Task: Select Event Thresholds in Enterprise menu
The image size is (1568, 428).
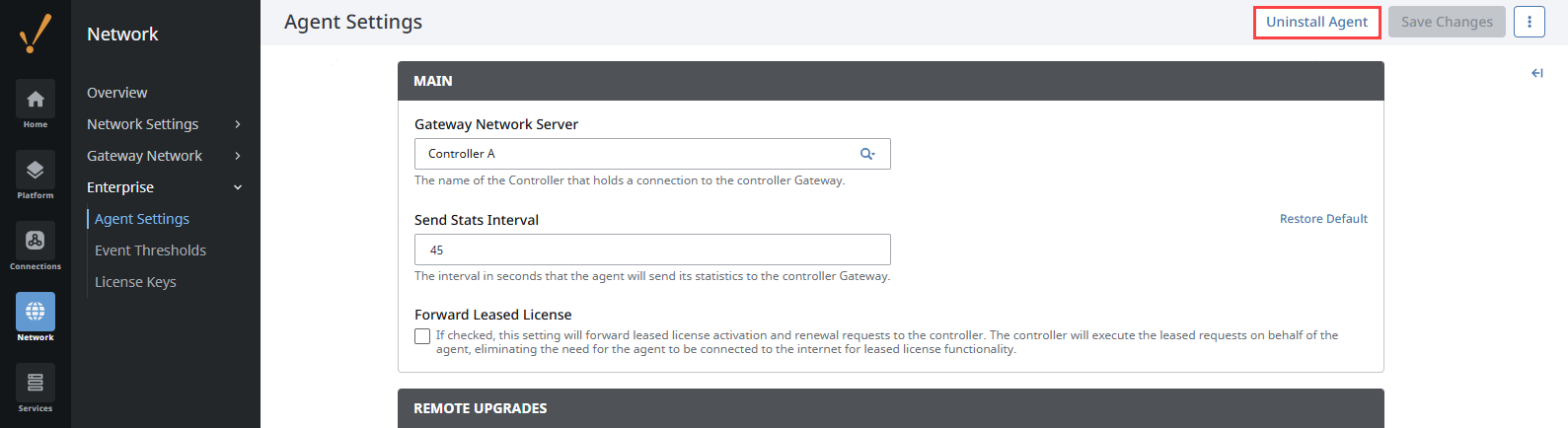Action: pyautogui.click(x=150, y=250)
